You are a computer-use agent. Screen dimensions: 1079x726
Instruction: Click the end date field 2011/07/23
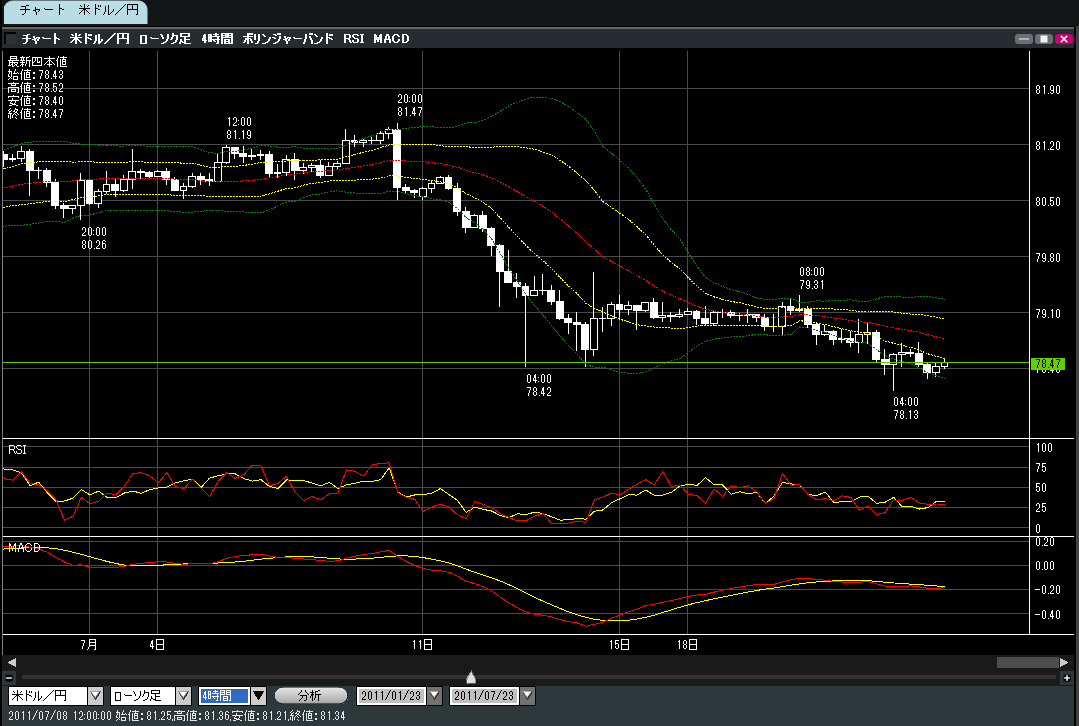(484, 695)
